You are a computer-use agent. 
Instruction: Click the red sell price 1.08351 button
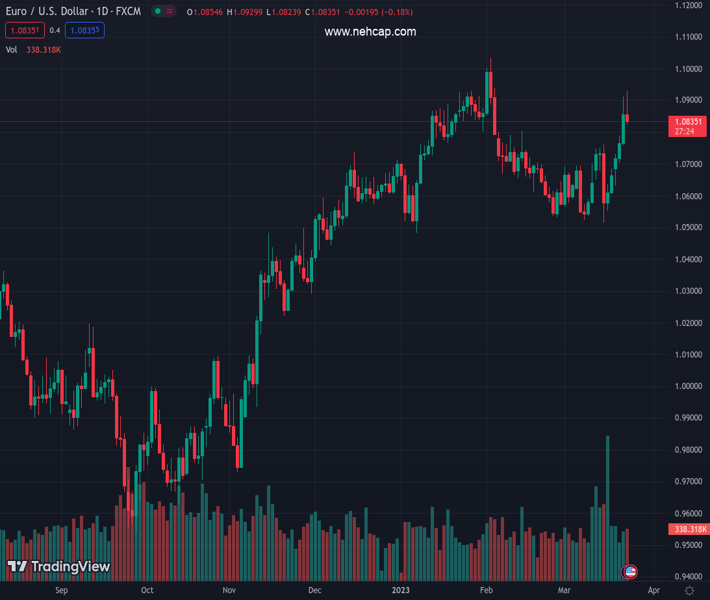25,31
